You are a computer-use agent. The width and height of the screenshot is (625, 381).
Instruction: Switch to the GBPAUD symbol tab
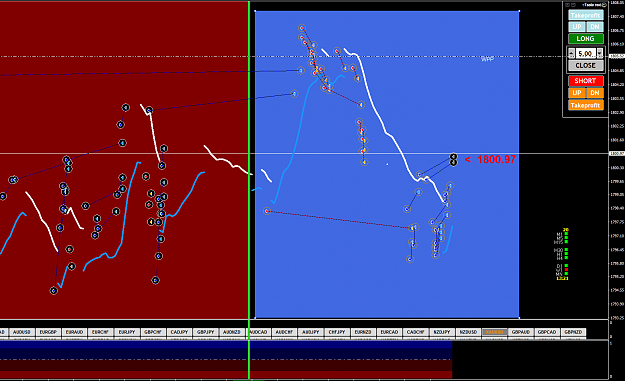coord(521,332)
